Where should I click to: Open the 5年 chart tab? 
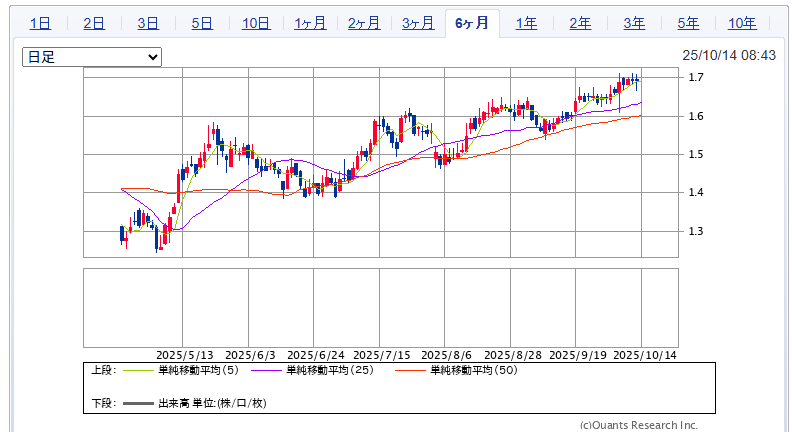[x=688, y=23]
